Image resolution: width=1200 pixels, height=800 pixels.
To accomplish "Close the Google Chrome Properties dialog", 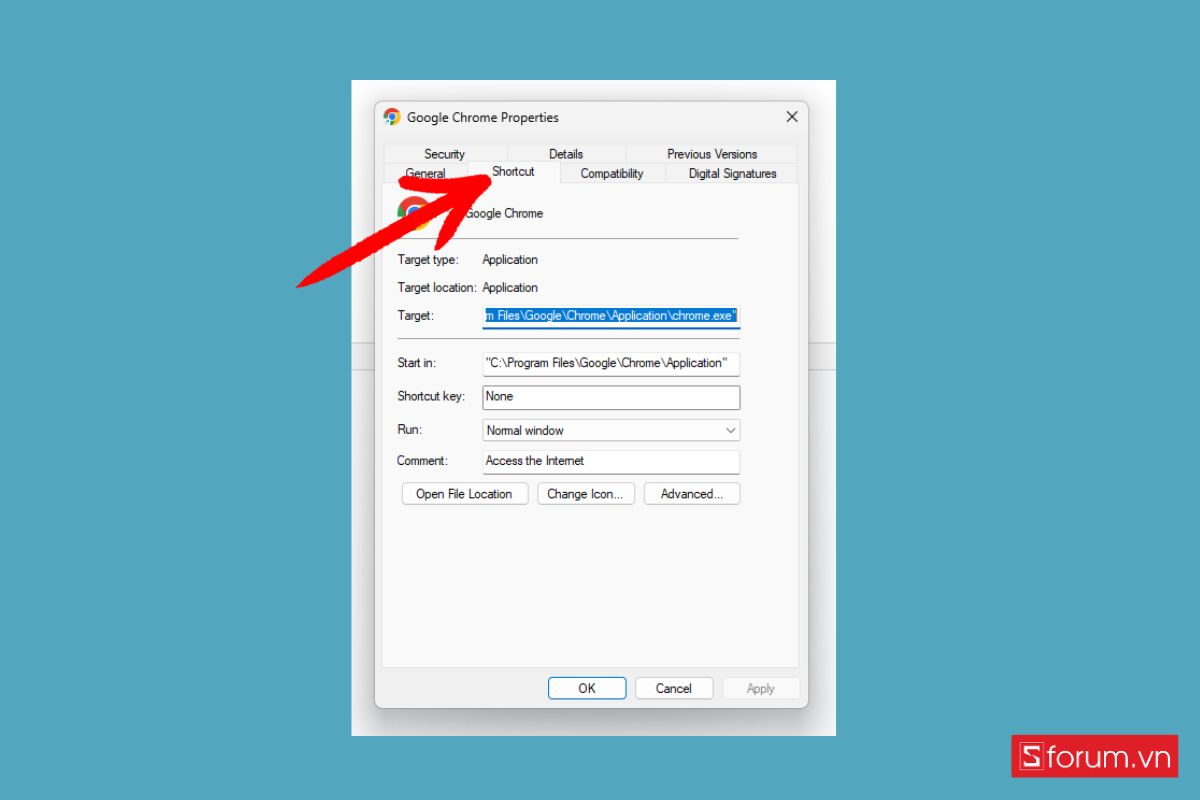I will (x=792, y=117).
